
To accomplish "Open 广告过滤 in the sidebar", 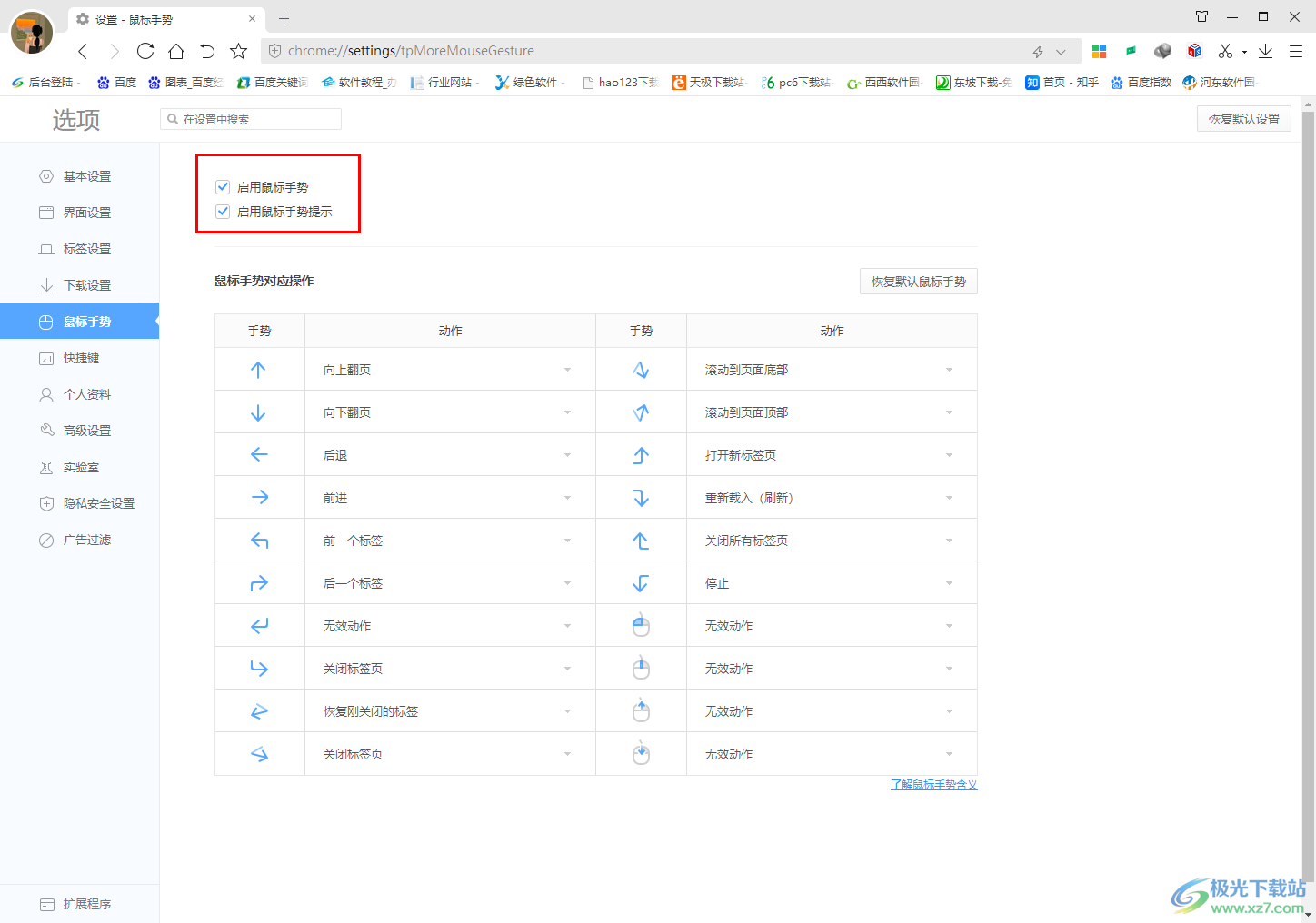I will 79,540.
